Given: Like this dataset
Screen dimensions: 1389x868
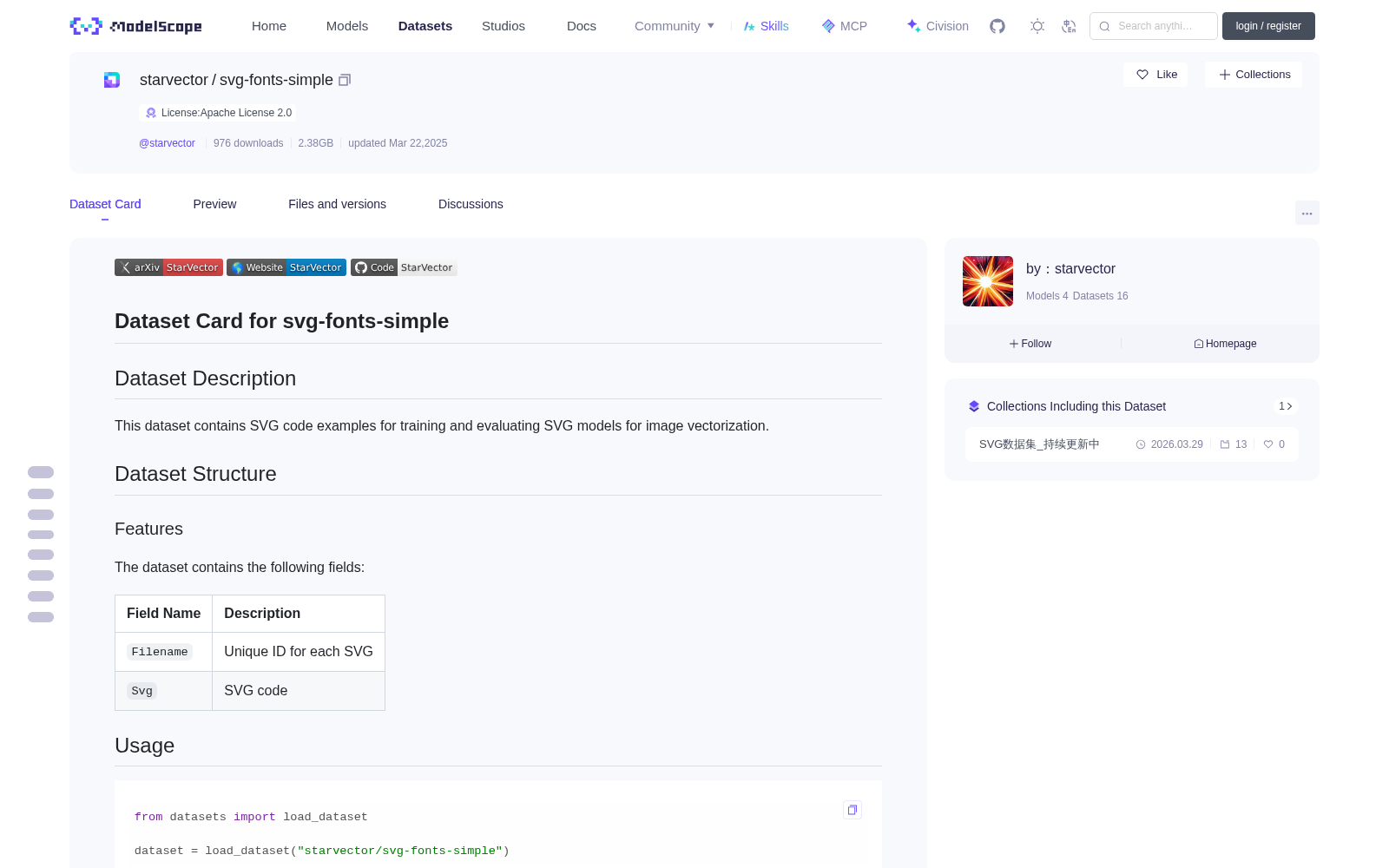Looking at the screenshot, I should (1156, 75).
